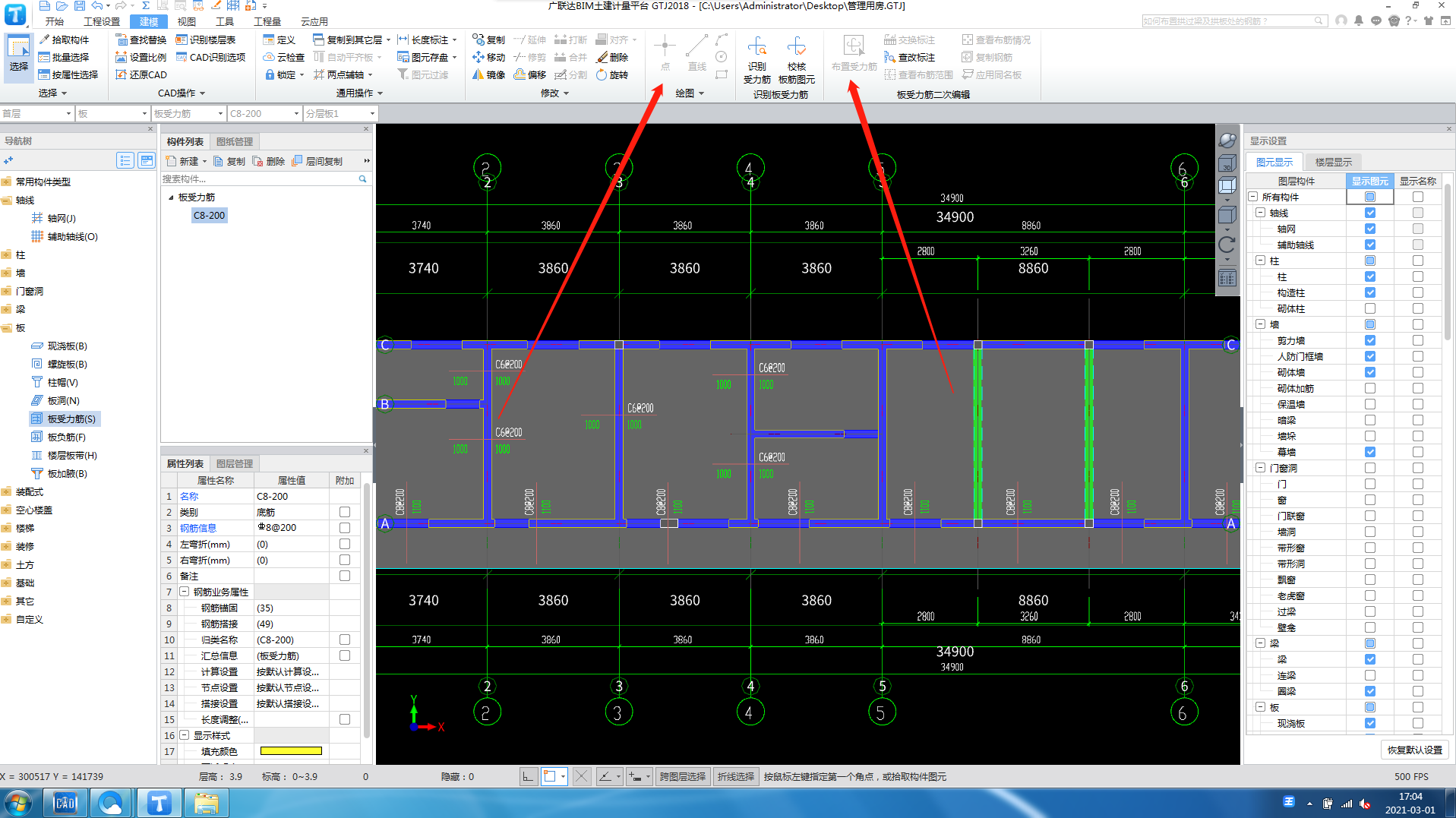Click the help search box at top

point(1235,21)
